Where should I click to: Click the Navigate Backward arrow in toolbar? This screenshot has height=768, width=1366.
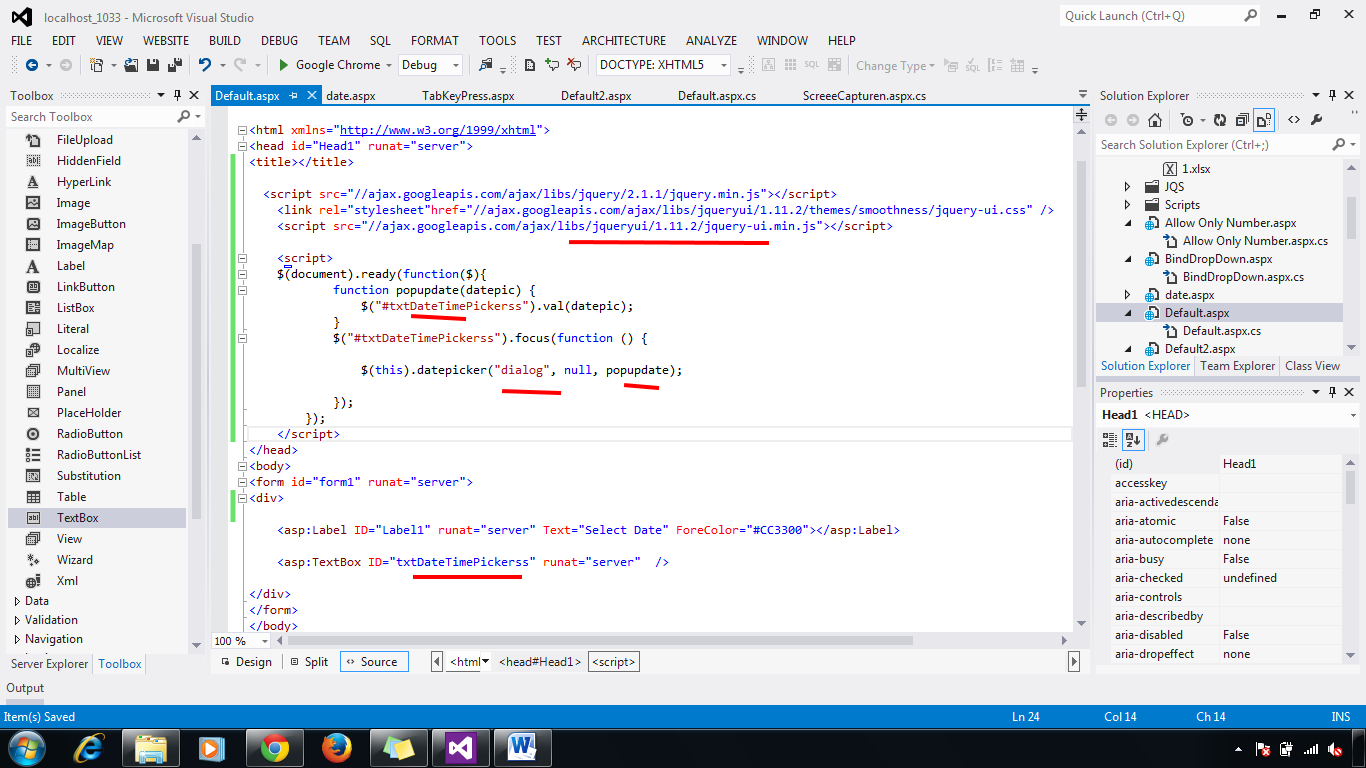point(32,65)
